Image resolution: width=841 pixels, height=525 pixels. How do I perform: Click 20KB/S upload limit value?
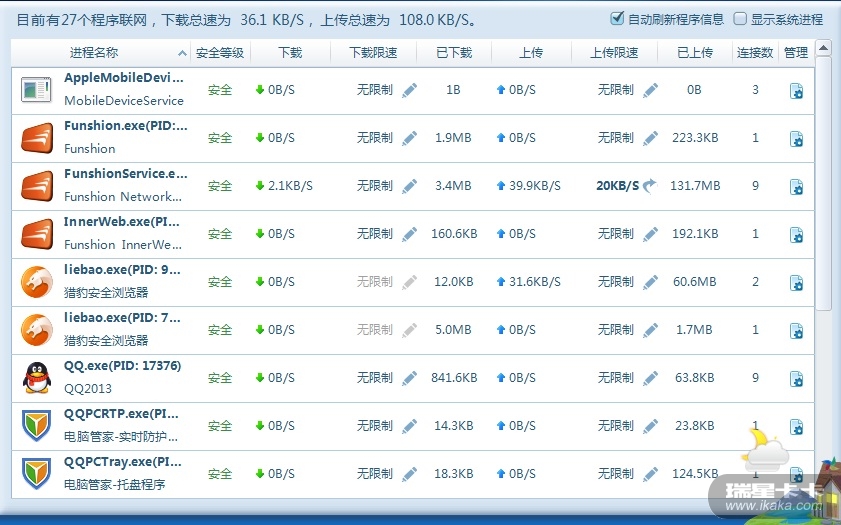pyautogui.click(x=617, y=186)
